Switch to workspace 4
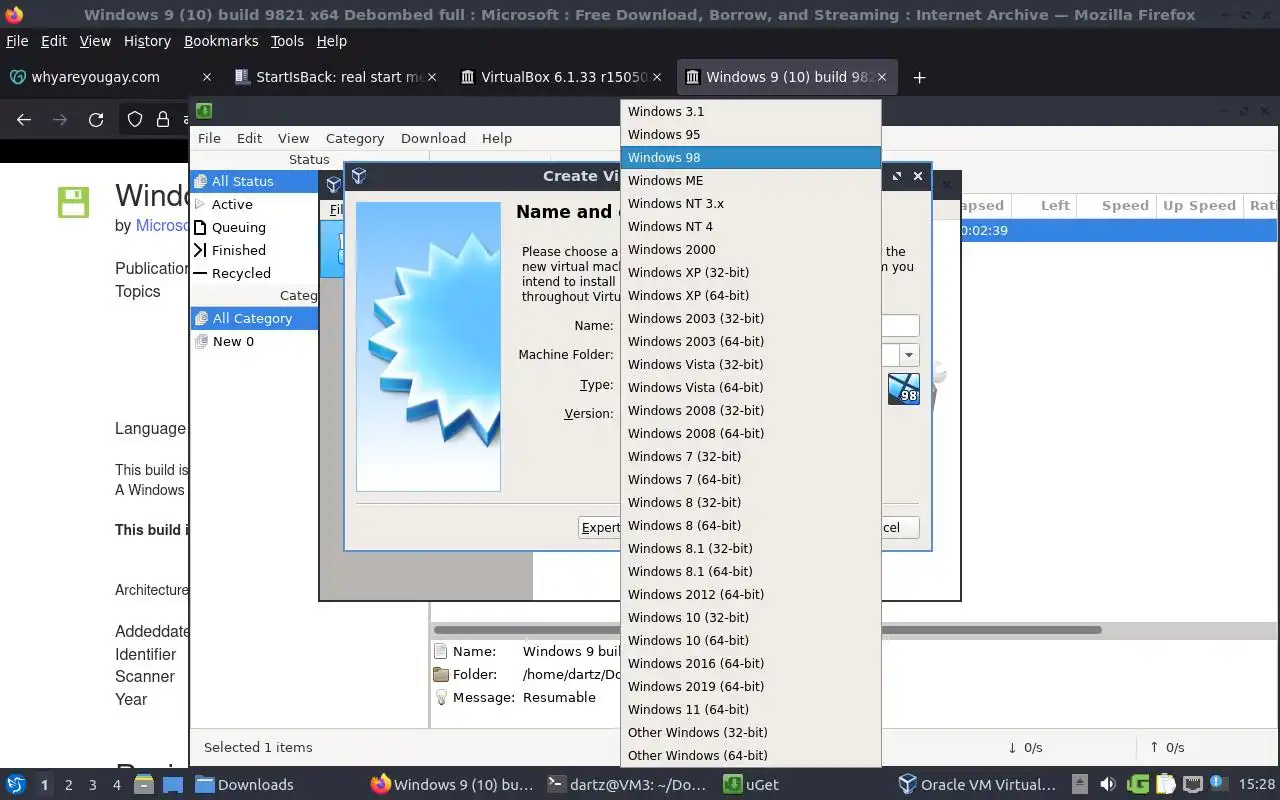 116,785
